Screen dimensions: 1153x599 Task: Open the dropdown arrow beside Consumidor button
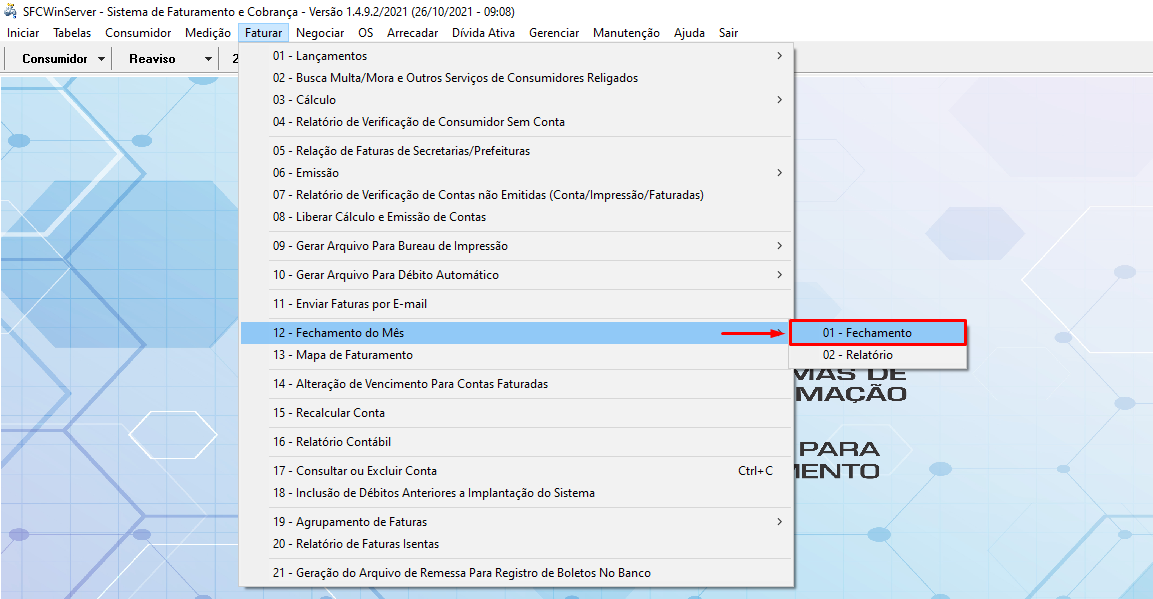[102, 59]
